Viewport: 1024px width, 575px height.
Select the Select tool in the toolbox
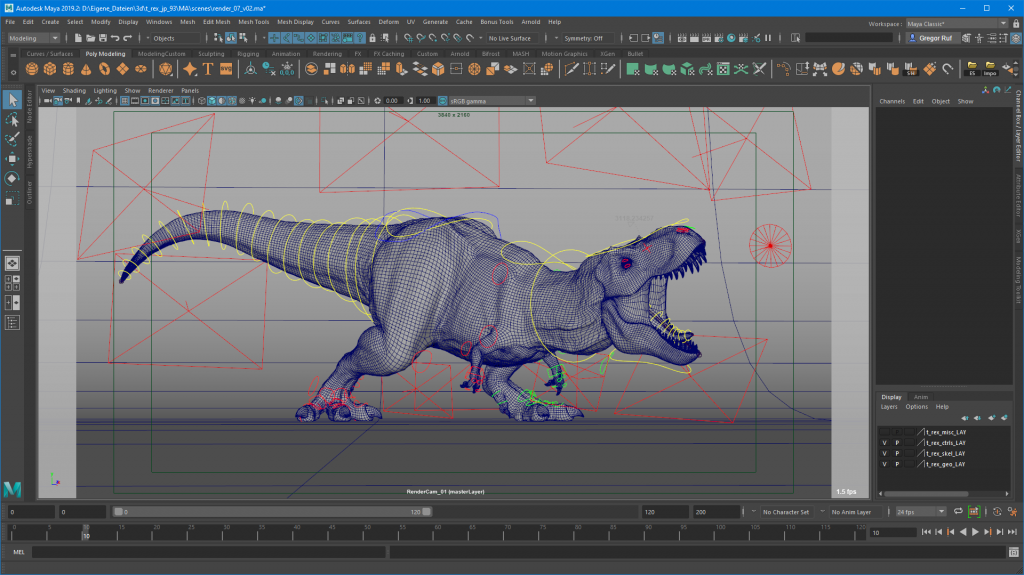pos(12,100)
